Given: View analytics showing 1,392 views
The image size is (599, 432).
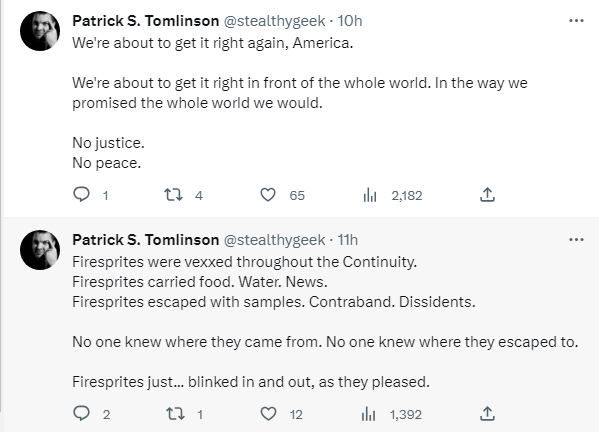Looking at the screenshot, I should pyautogui.click(x=369, y=414).
